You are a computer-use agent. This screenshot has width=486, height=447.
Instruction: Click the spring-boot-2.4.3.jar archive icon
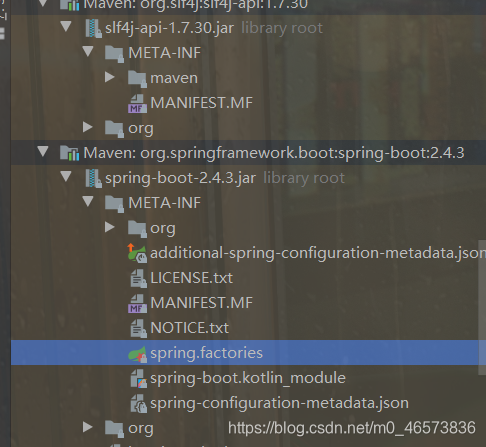click(x=93, y=178)
